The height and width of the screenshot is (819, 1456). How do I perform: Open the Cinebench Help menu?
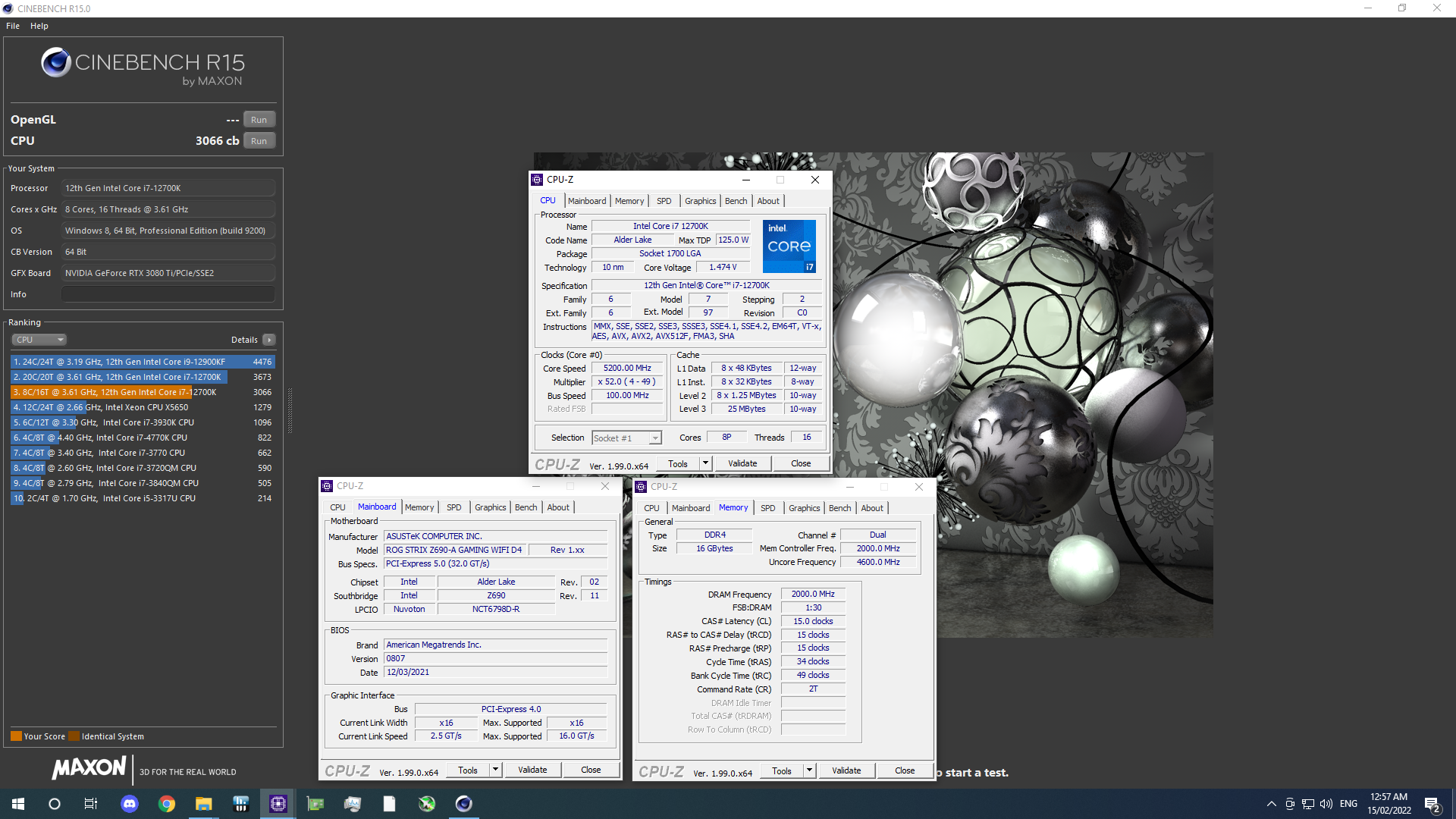39,26
